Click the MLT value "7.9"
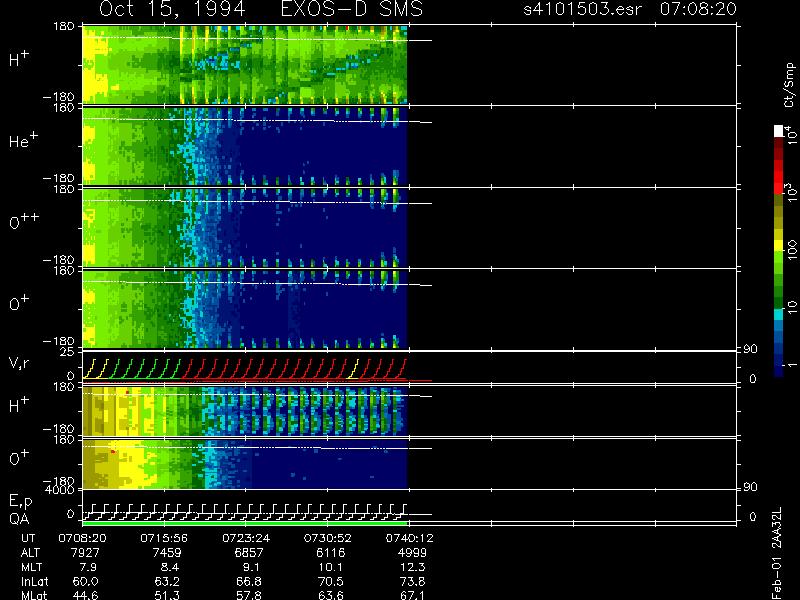The image size is (800, 600). [x=88, y=567]
